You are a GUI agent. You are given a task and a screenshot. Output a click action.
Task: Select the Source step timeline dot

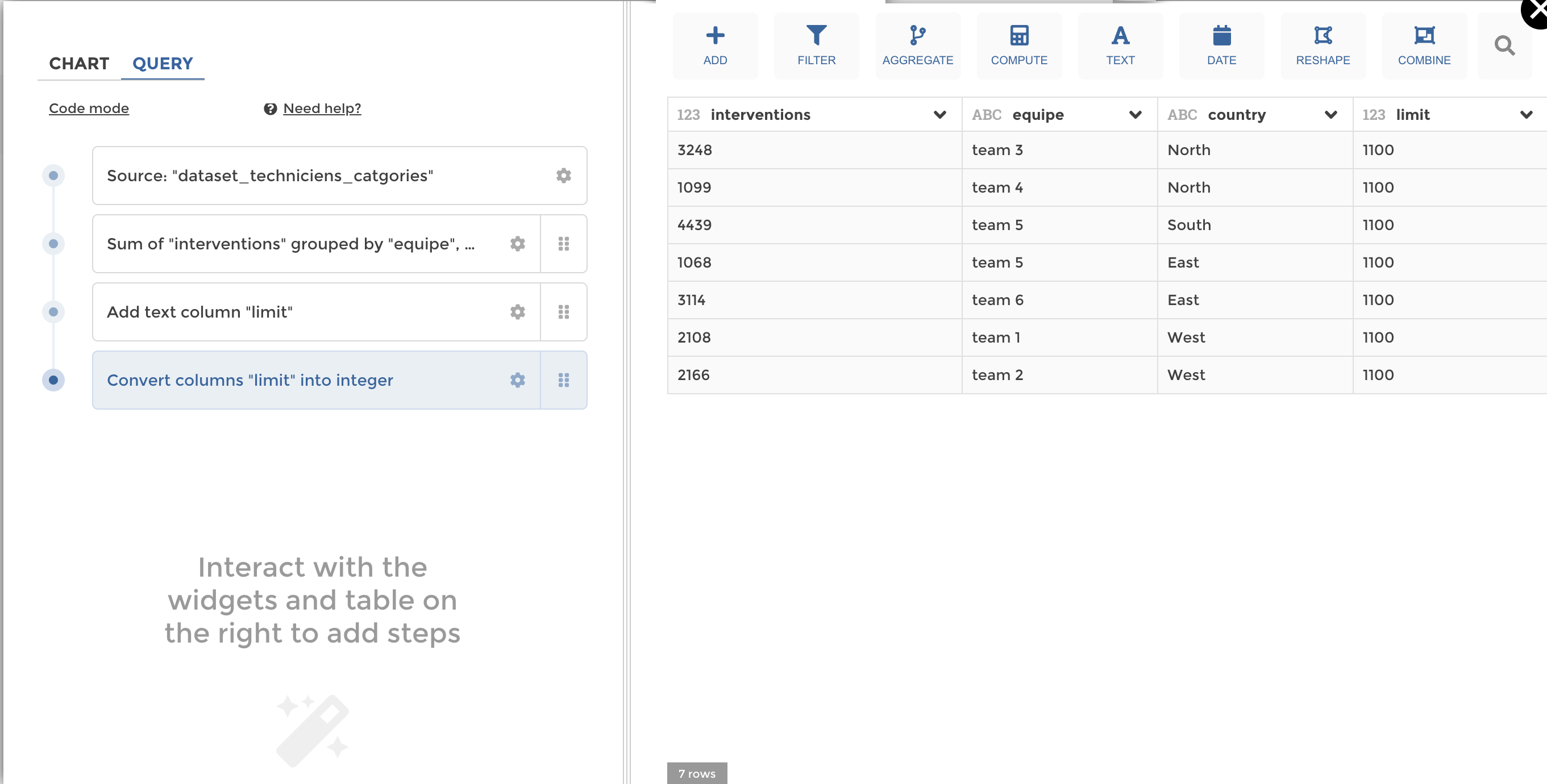(53, 176)
